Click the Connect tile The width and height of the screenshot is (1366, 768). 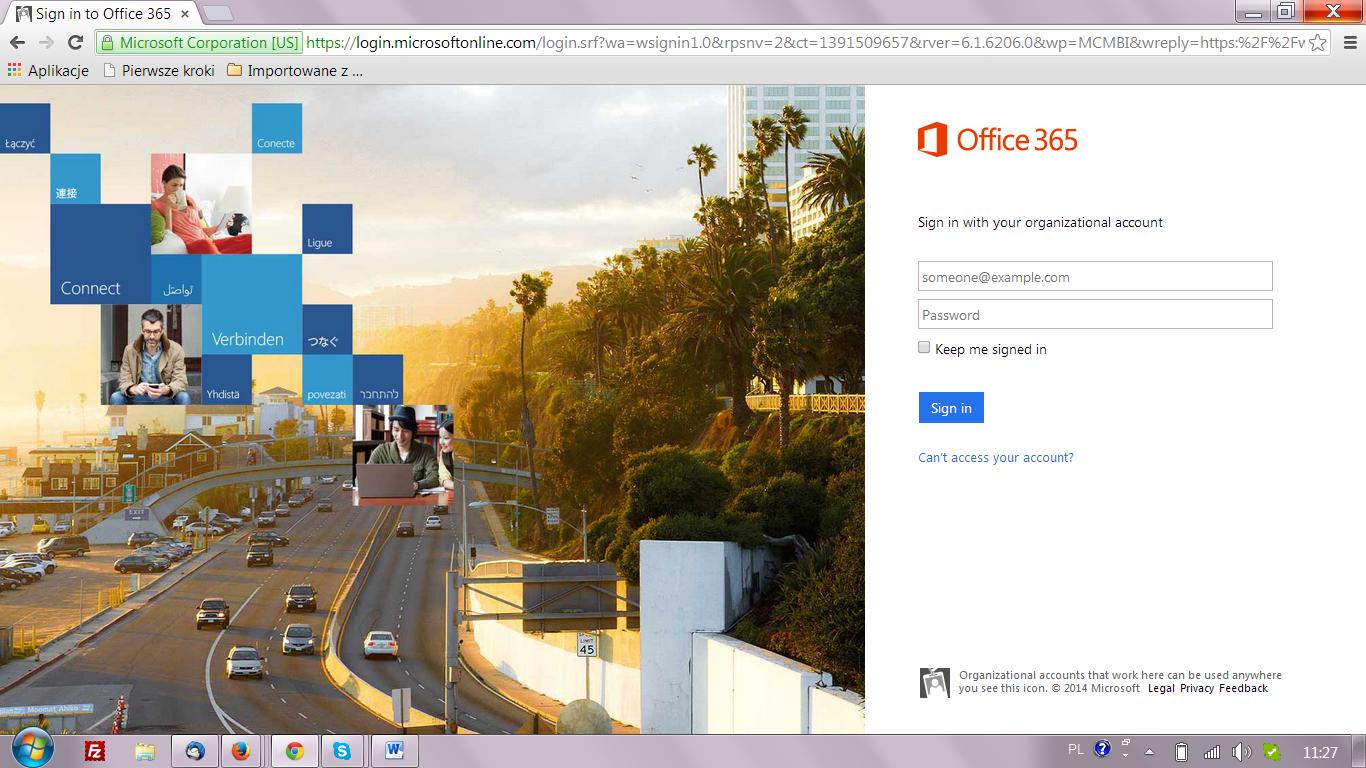click(x=100, y=254)
